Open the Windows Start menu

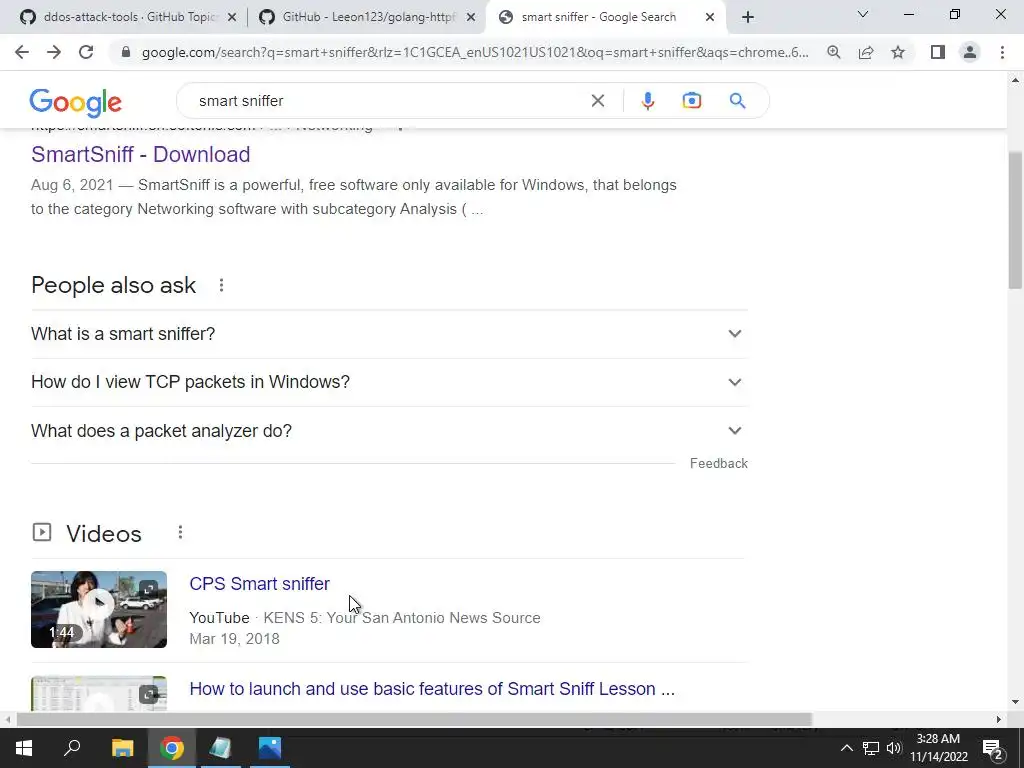pos(24,748)
